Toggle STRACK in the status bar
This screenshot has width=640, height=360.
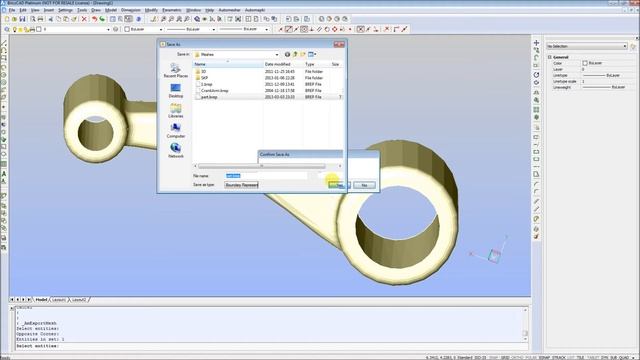559,358
